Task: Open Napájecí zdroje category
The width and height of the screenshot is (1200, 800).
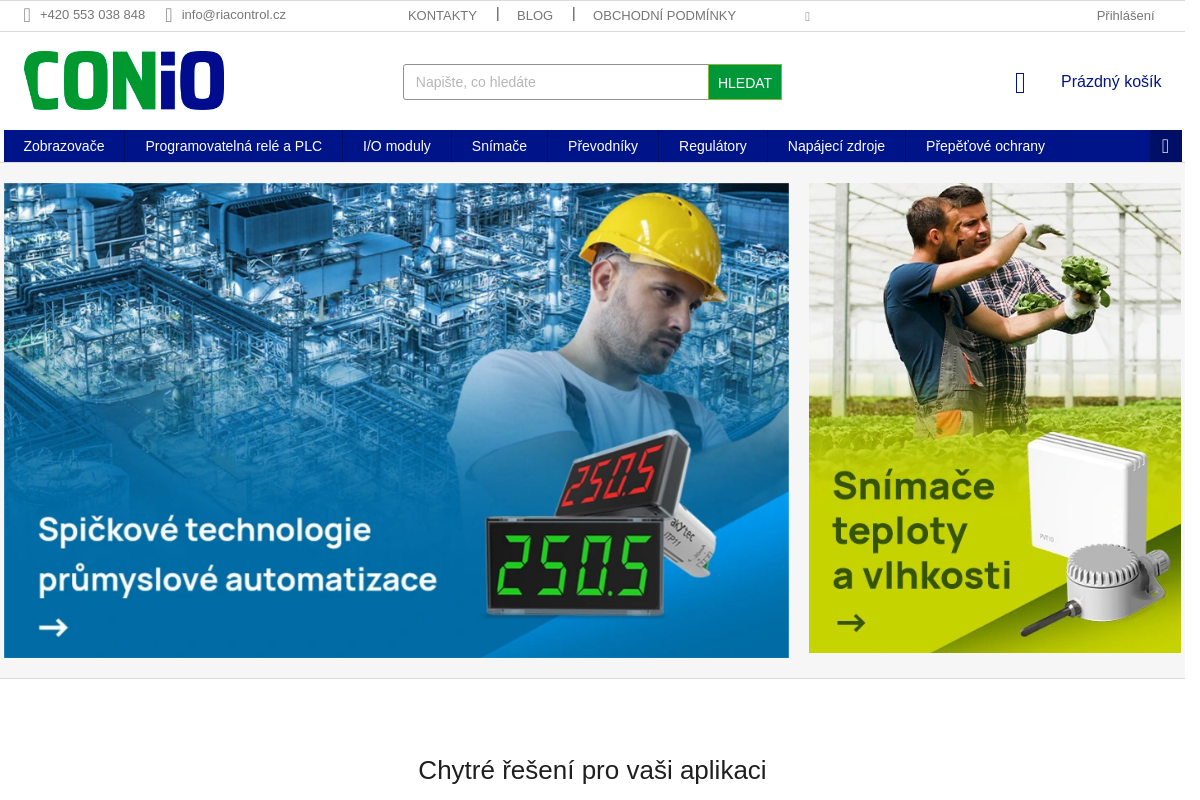Action: pos(836,146)
